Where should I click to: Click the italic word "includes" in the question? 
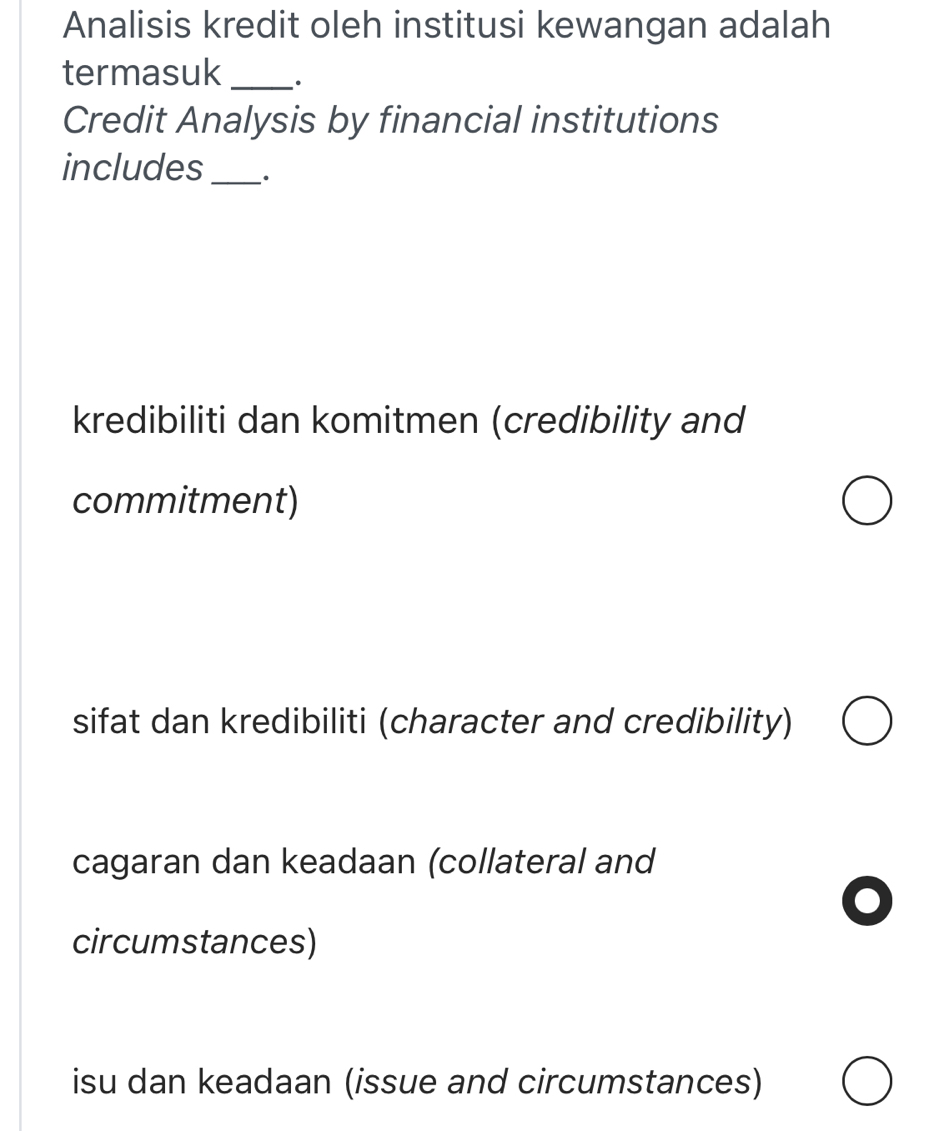coord(132,168)
